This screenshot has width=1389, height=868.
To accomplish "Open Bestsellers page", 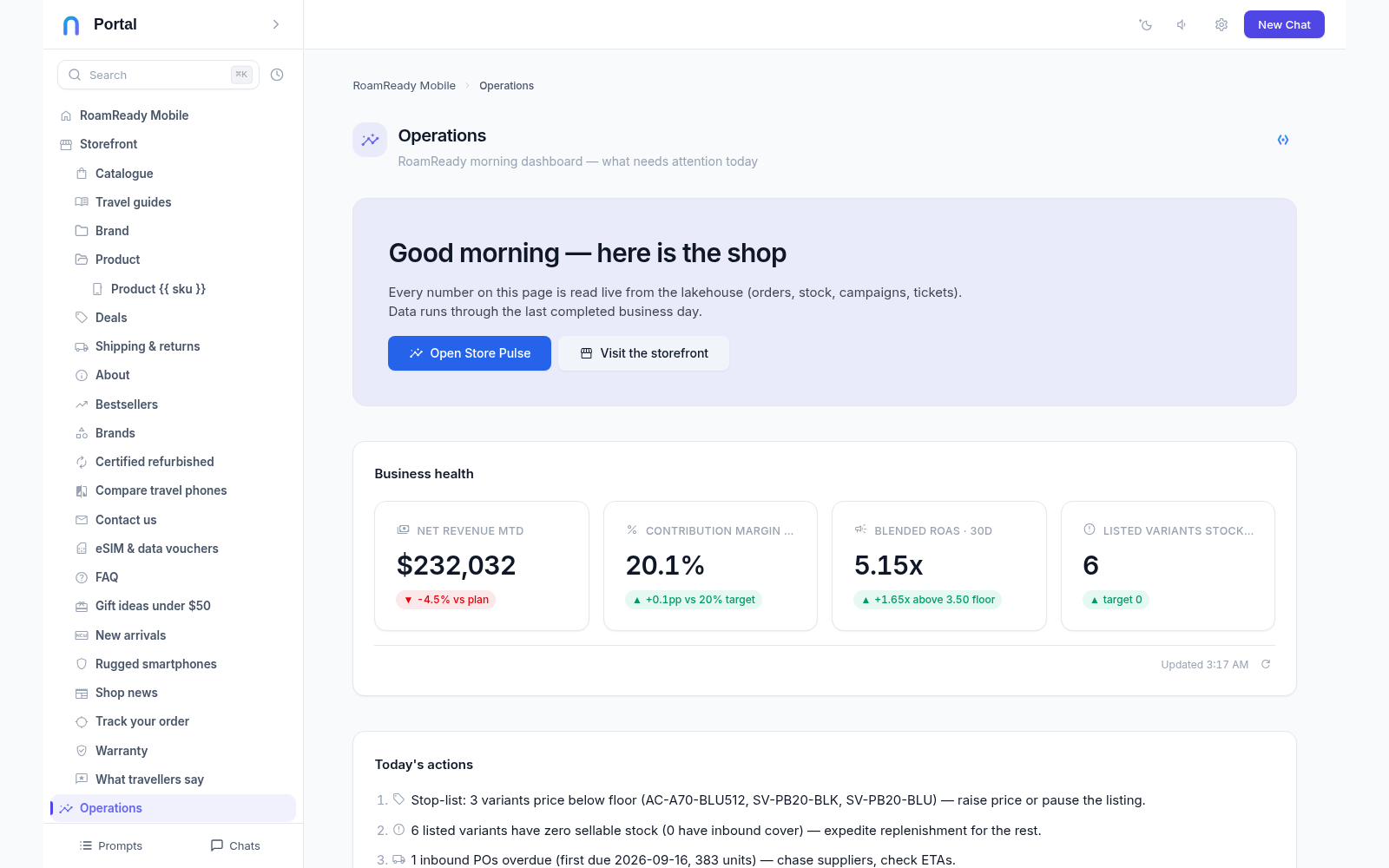I will tap(181, 404).
